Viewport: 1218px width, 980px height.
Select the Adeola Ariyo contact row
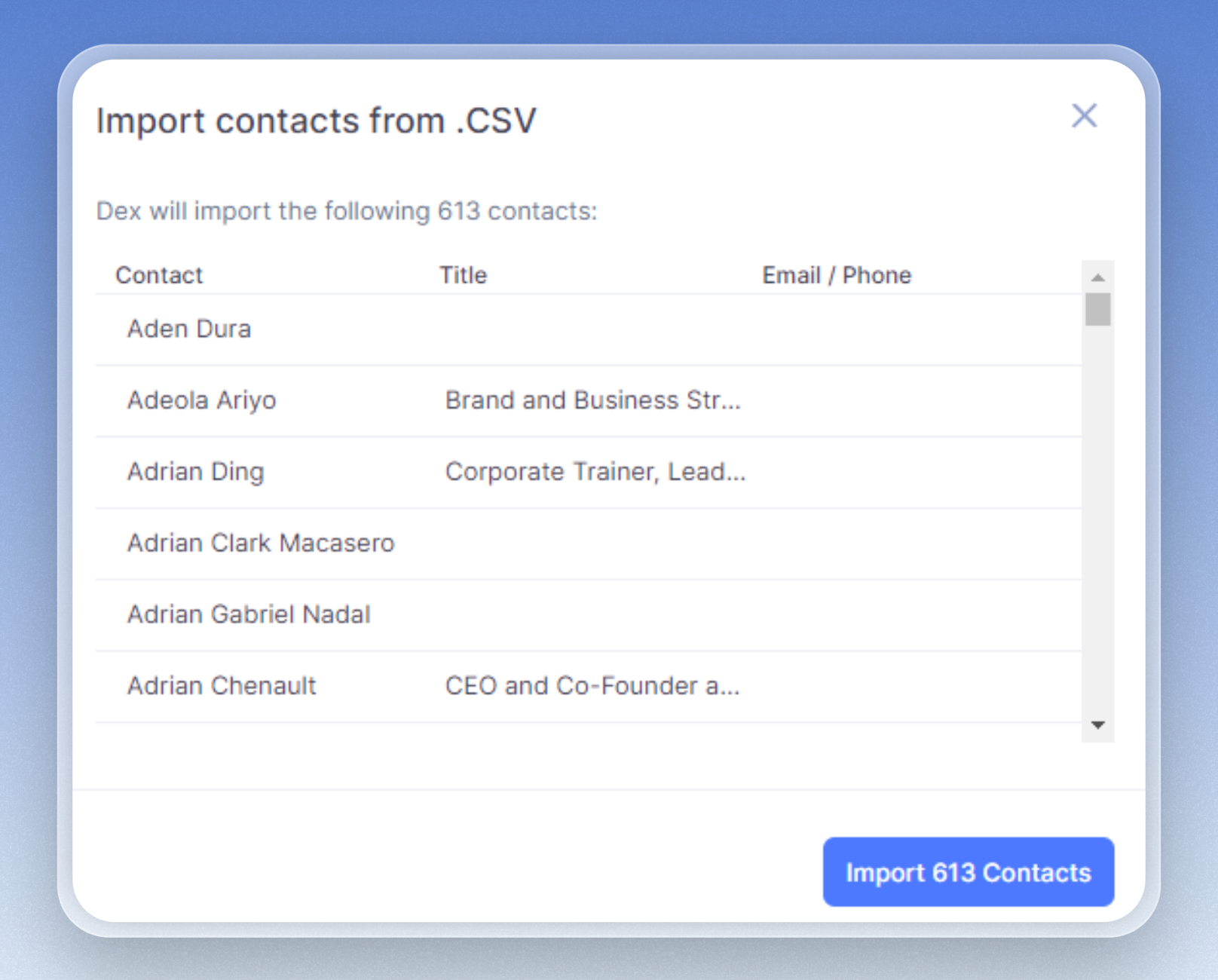click(201, 400)
